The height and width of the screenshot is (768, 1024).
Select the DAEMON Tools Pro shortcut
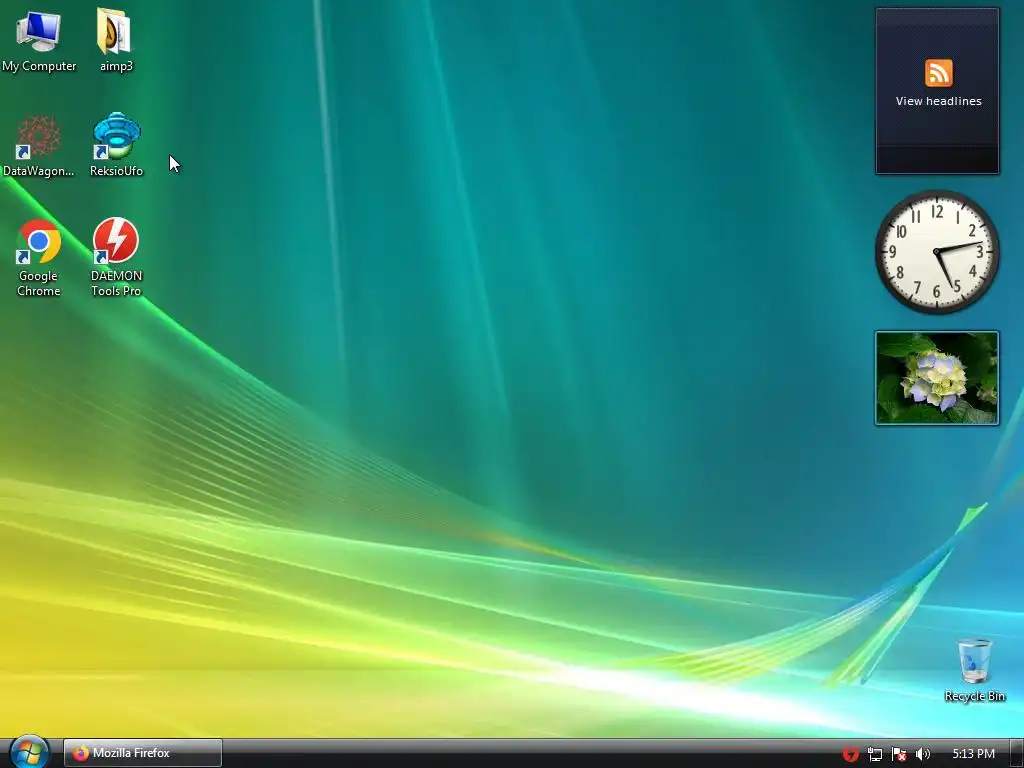pos(116,257)
